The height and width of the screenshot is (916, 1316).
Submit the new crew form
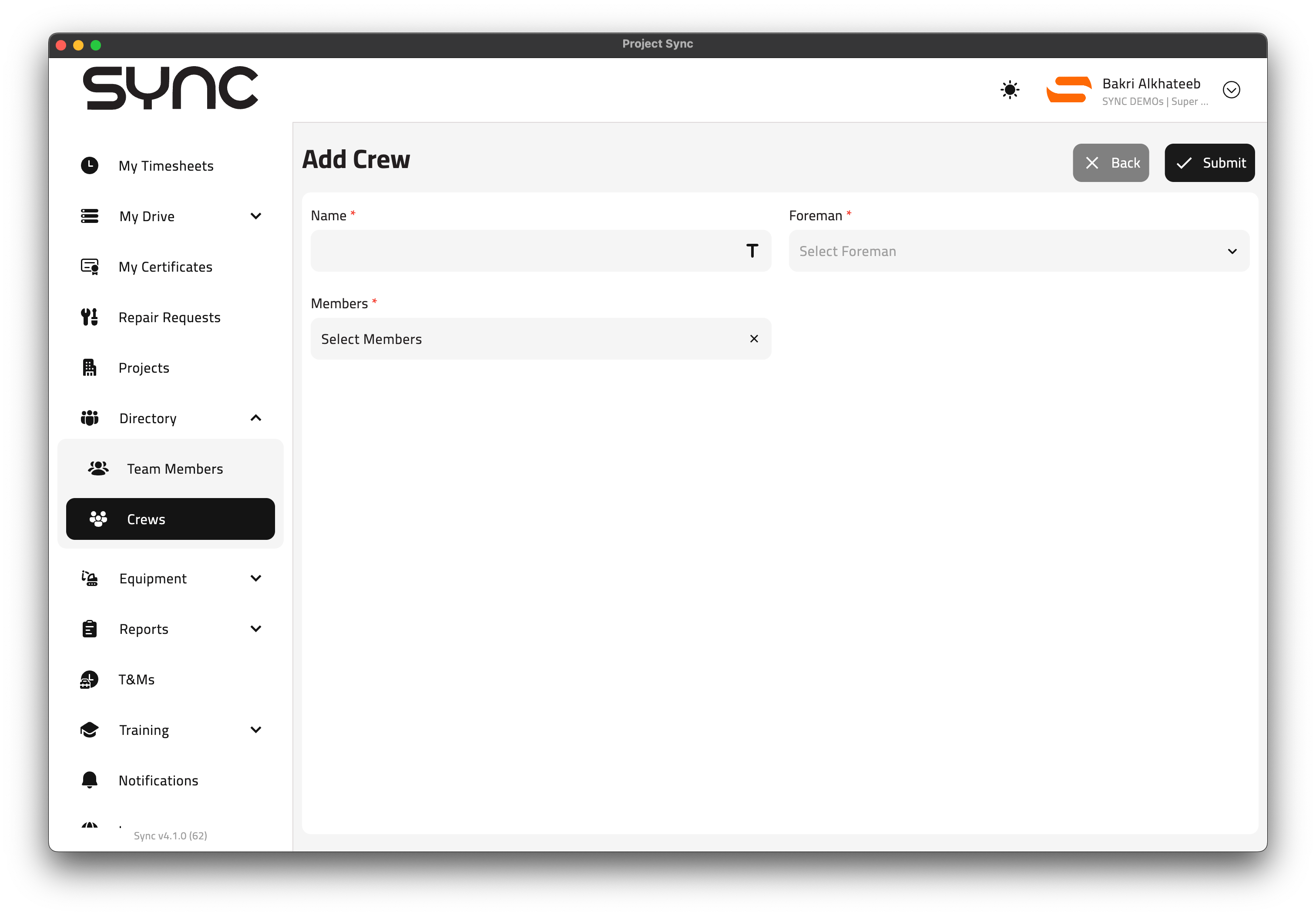[x=1209, y=163]
